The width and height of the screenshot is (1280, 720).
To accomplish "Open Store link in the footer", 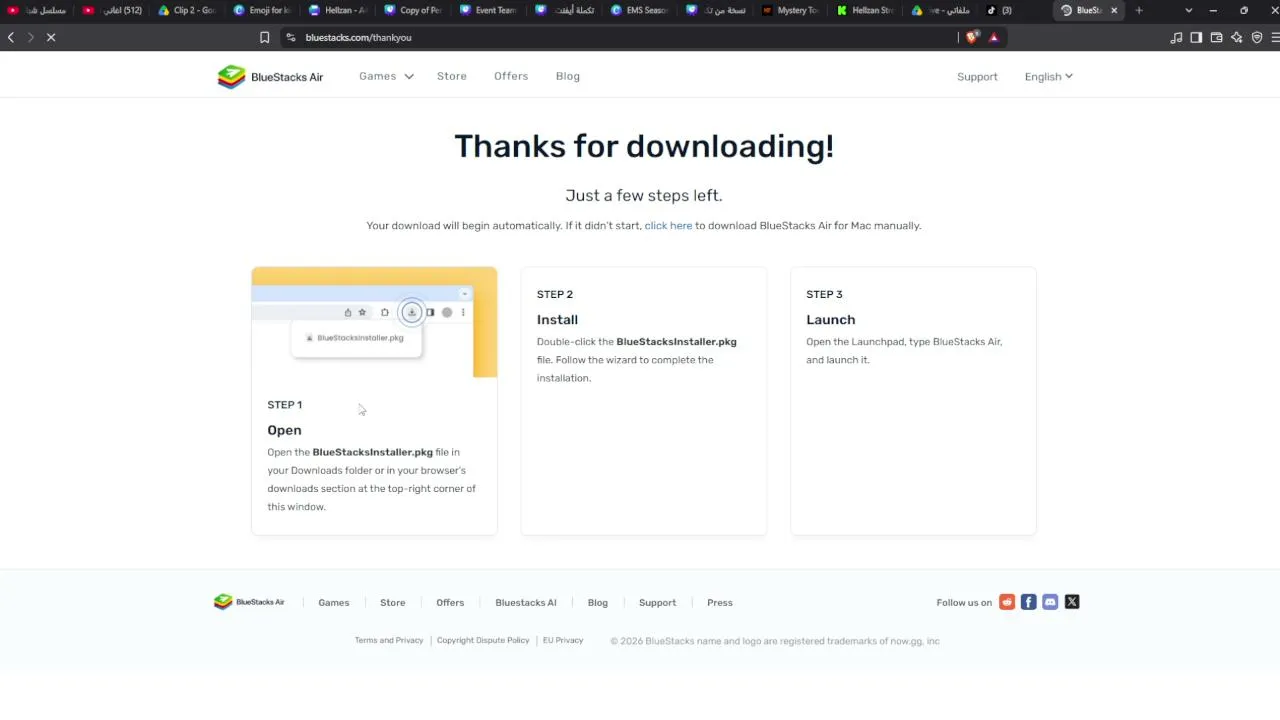I will (x=393, y=603).
